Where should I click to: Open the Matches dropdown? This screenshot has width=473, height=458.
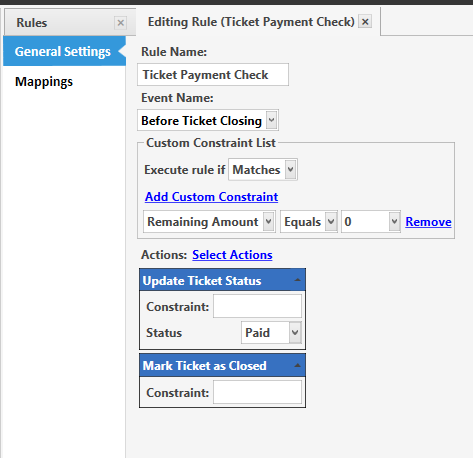pyautogui.click(x=263, y=170)
